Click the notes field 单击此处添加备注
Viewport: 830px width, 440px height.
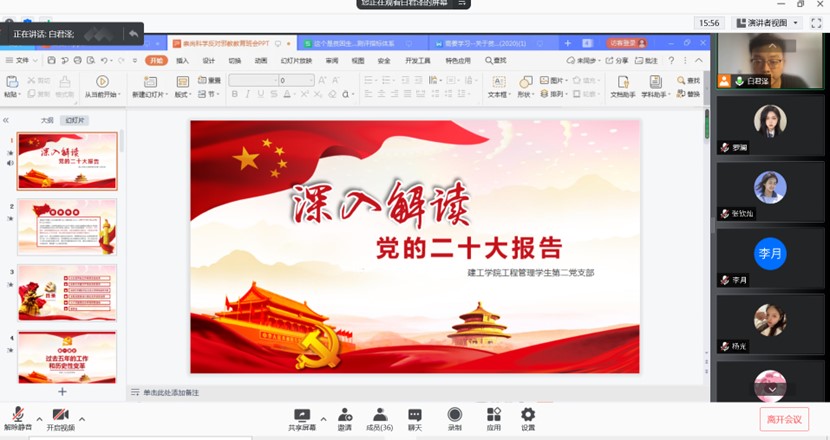171,392
